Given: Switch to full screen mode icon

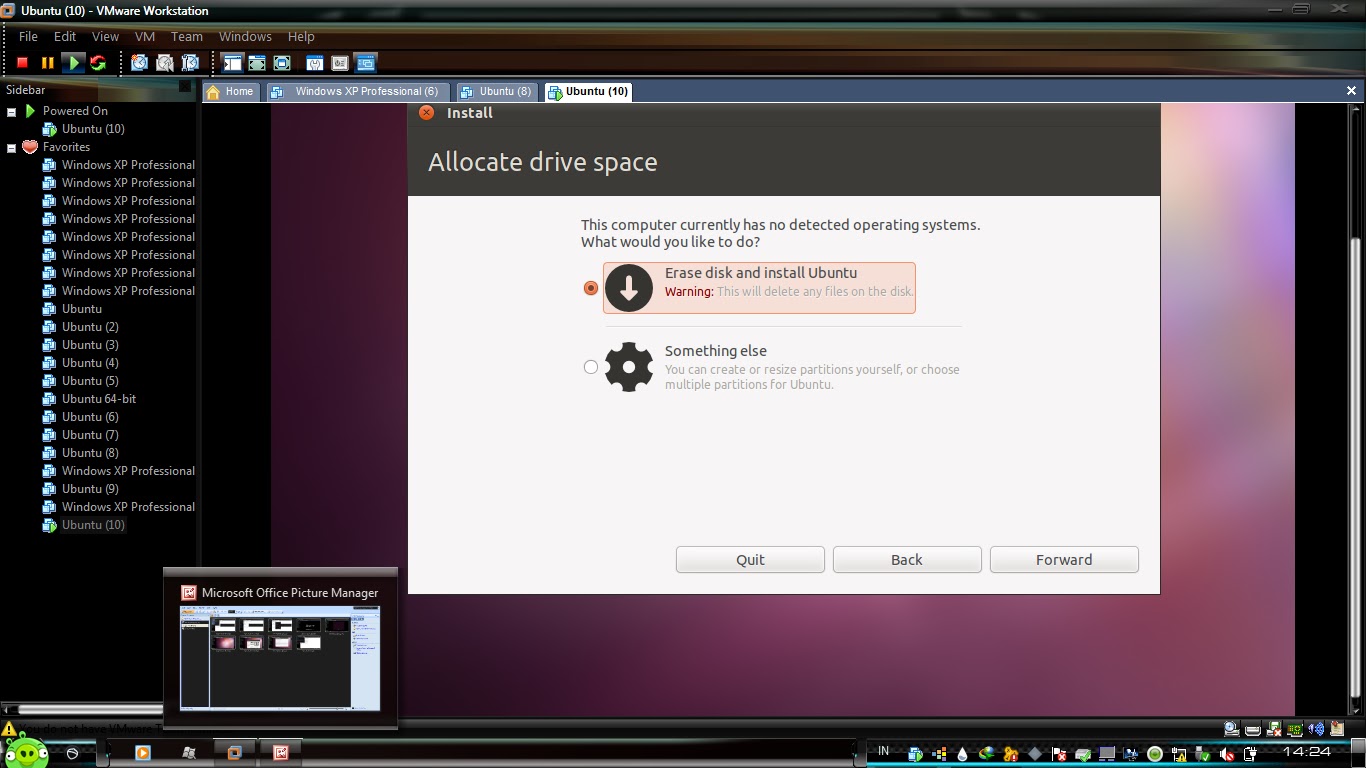Looking at the screenshot, I should tap(282, 63).
